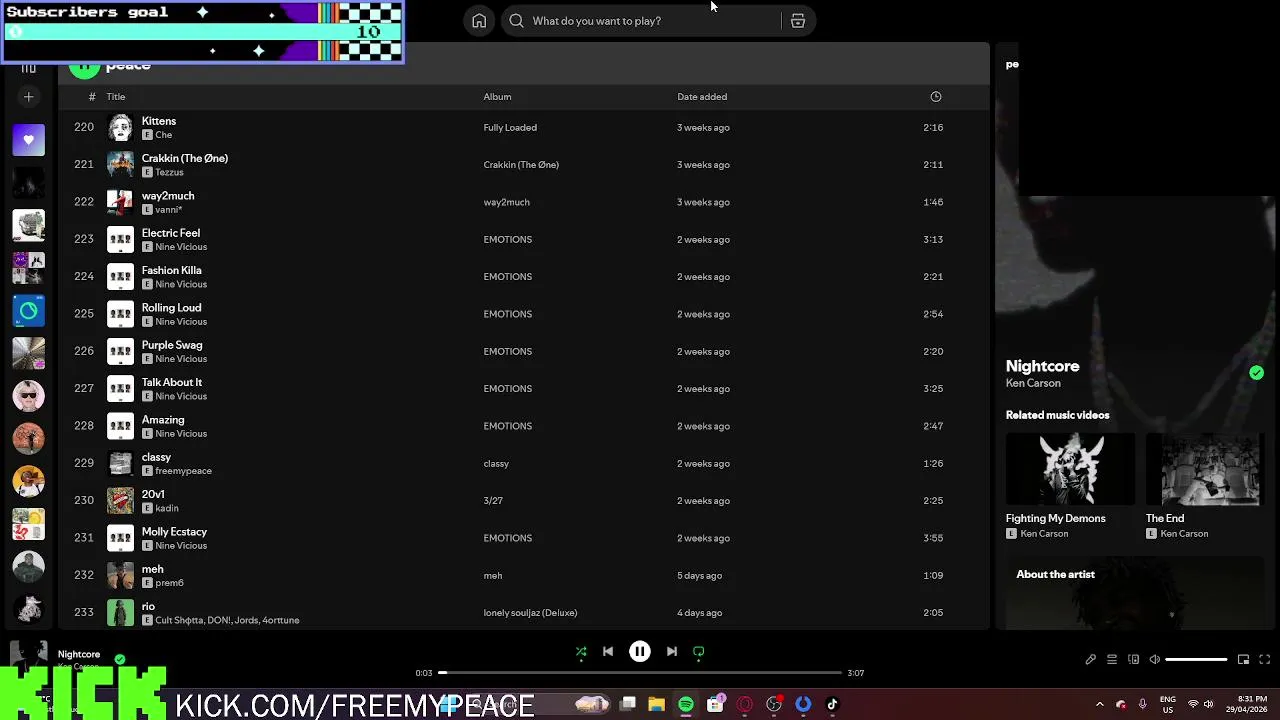
Task: Click Kittens album cover thumbnail
Action: (x=120, y=128)
